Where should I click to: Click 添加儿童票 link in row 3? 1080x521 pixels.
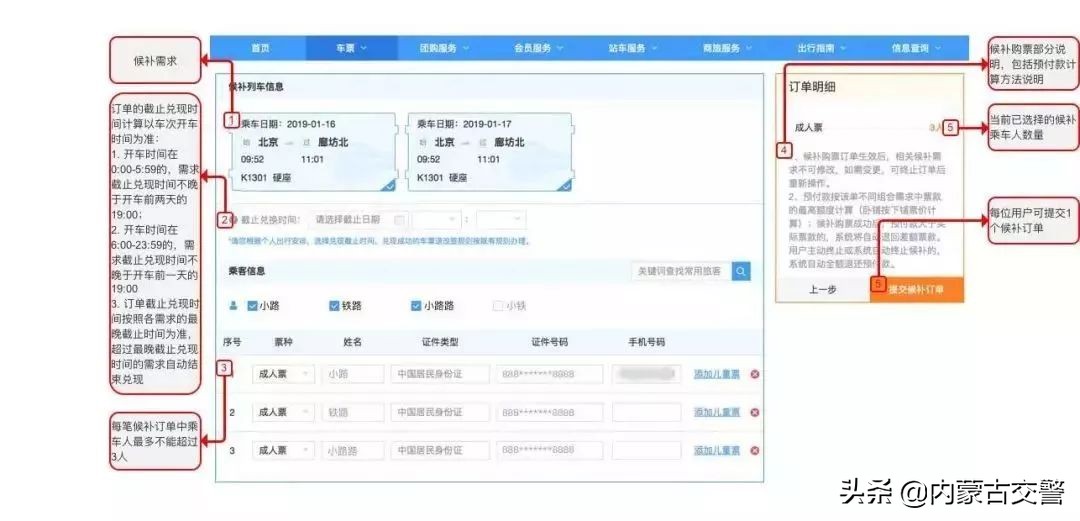point(717,450)
